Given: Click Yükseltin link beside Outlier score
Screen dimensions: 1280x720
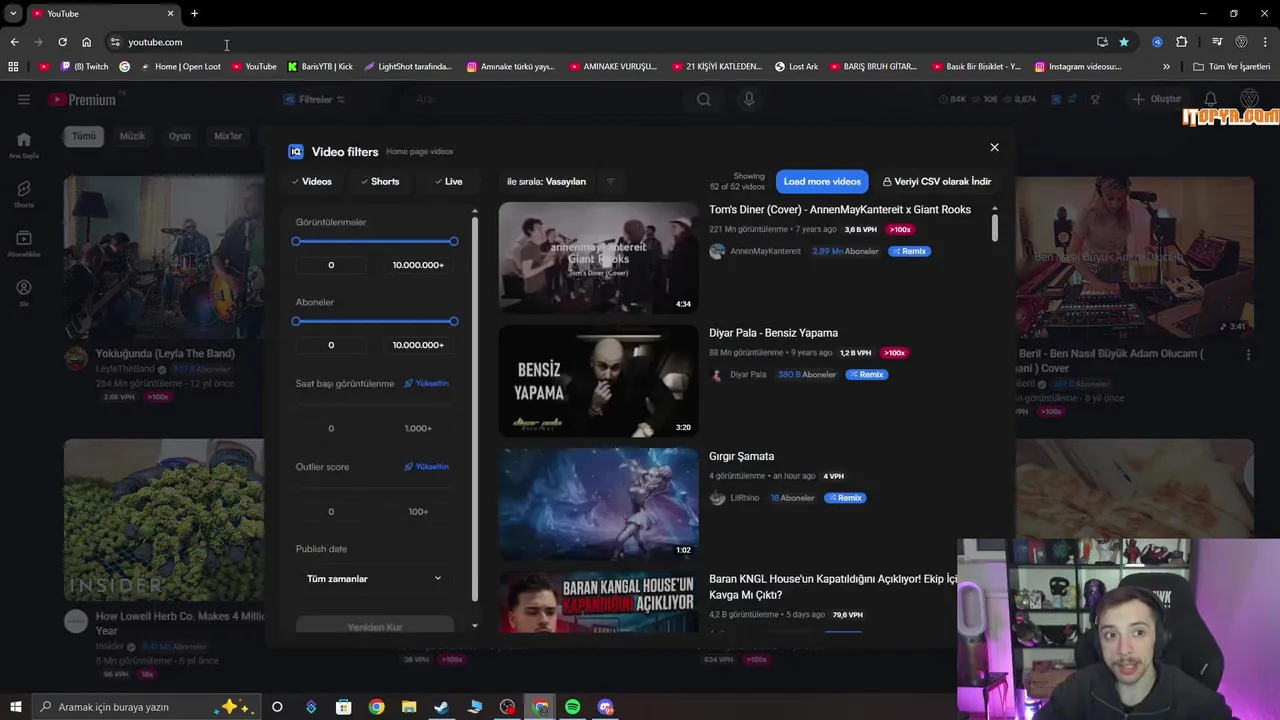Looking at the screenshot, I should tap(426, 466).
